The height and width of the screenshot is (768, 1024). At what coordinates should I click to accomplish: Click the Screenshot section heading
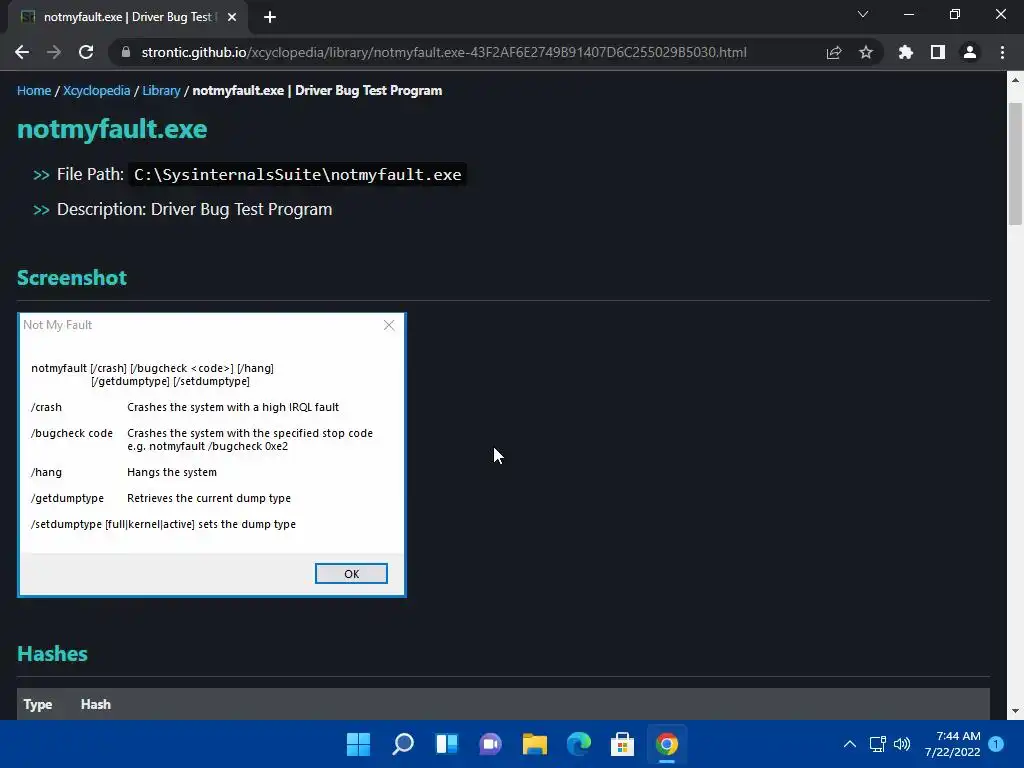72,278
